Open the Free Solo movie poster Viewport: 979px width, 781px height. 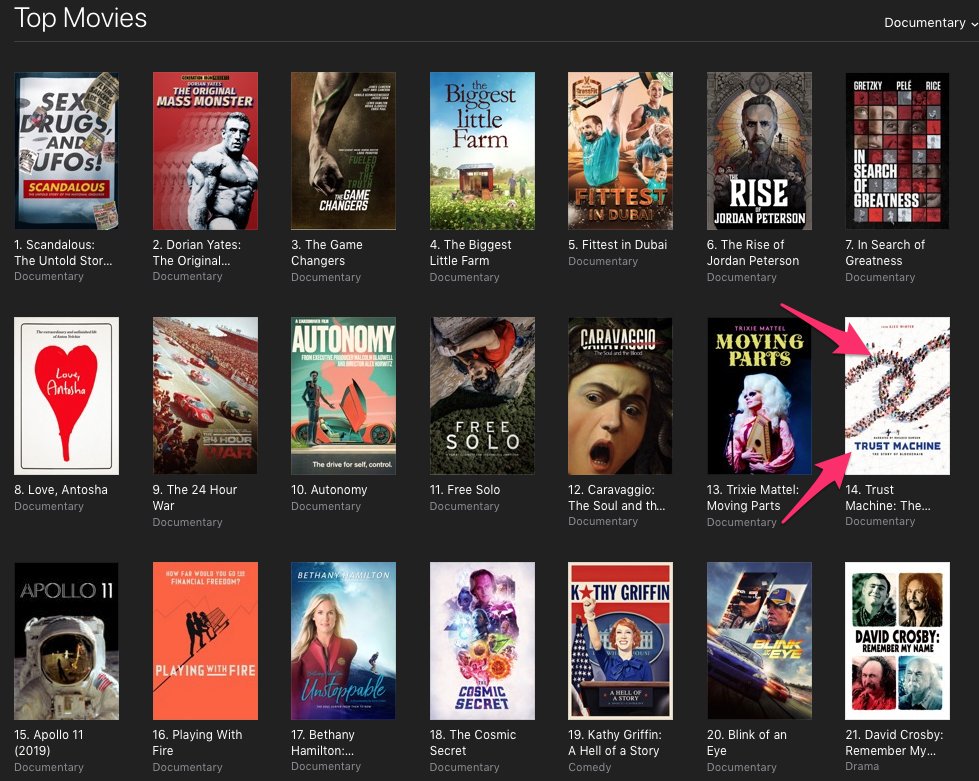482,395
